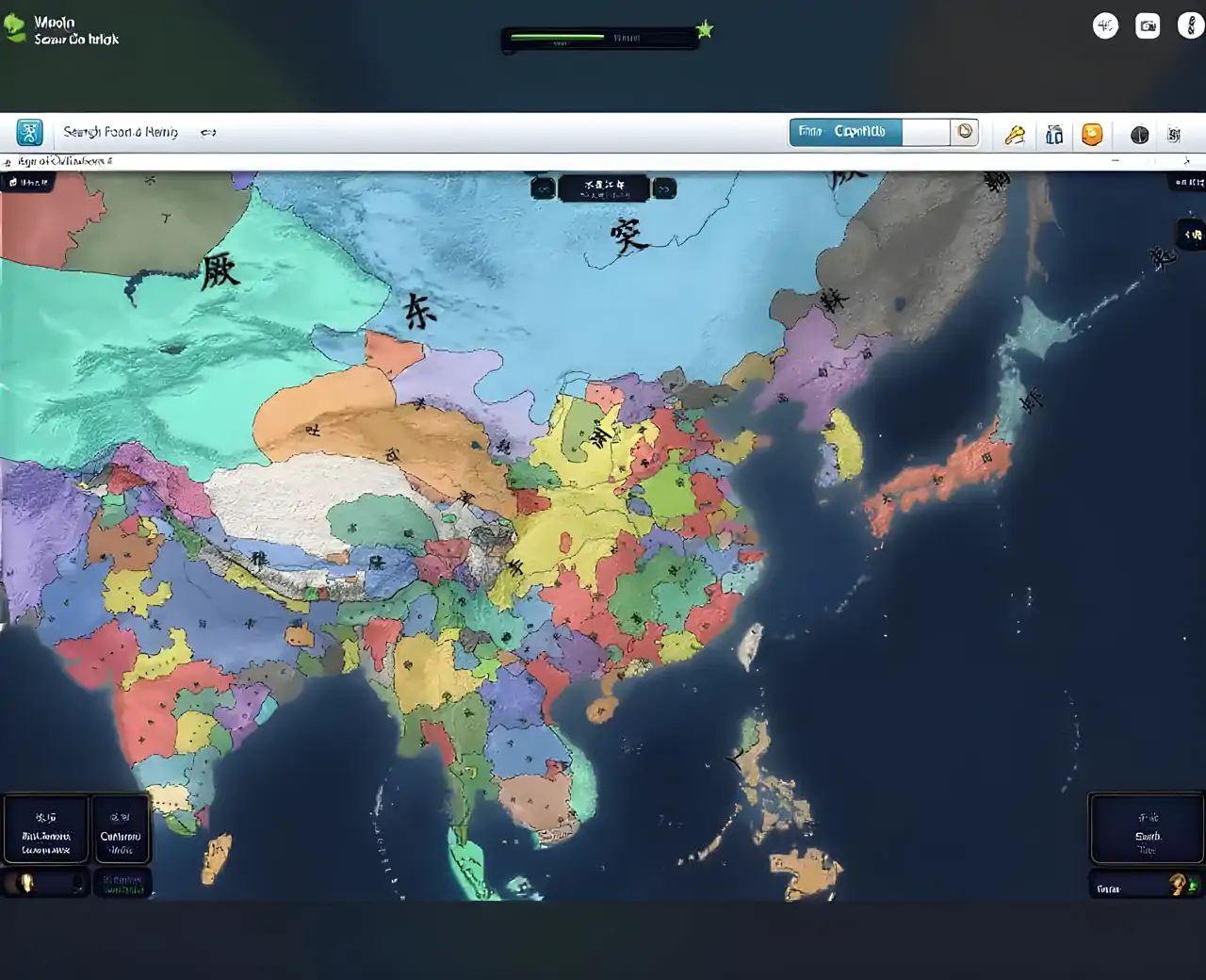Open the globe pie-chart view icon
This screenshot has height=980, width=1206.
1139,135
